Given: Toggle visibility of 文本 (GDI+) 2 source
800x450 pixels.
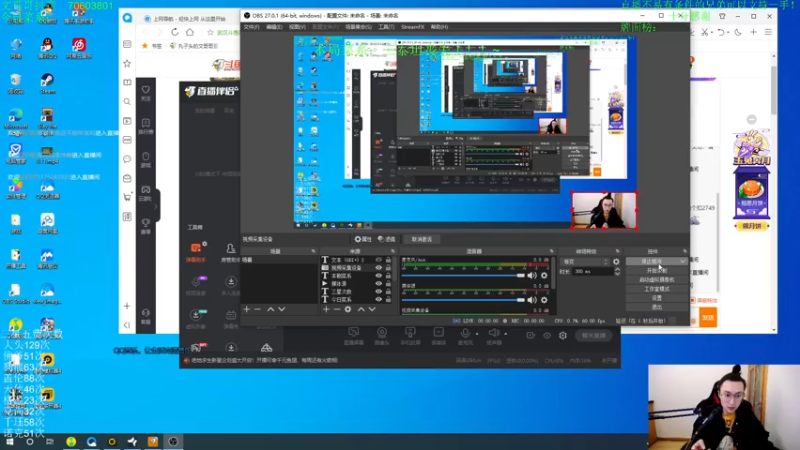Looking at the screenshot, I should [379, 260].
